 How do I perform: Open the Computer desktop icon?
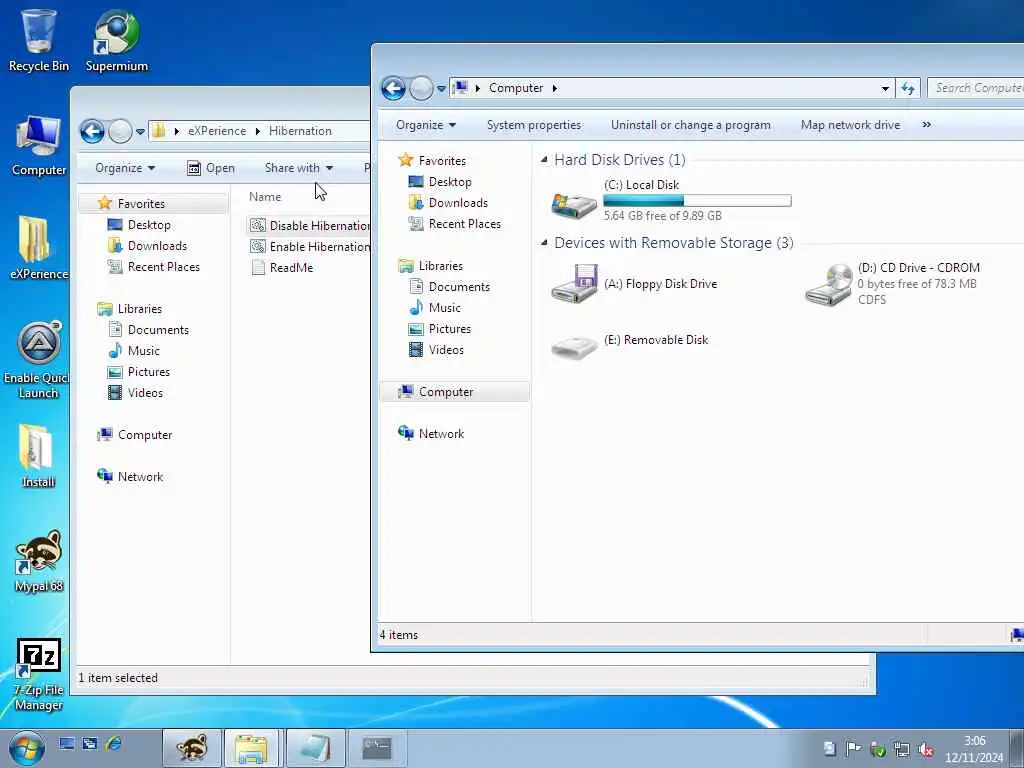pyautogui.click(x=39, y=145)
